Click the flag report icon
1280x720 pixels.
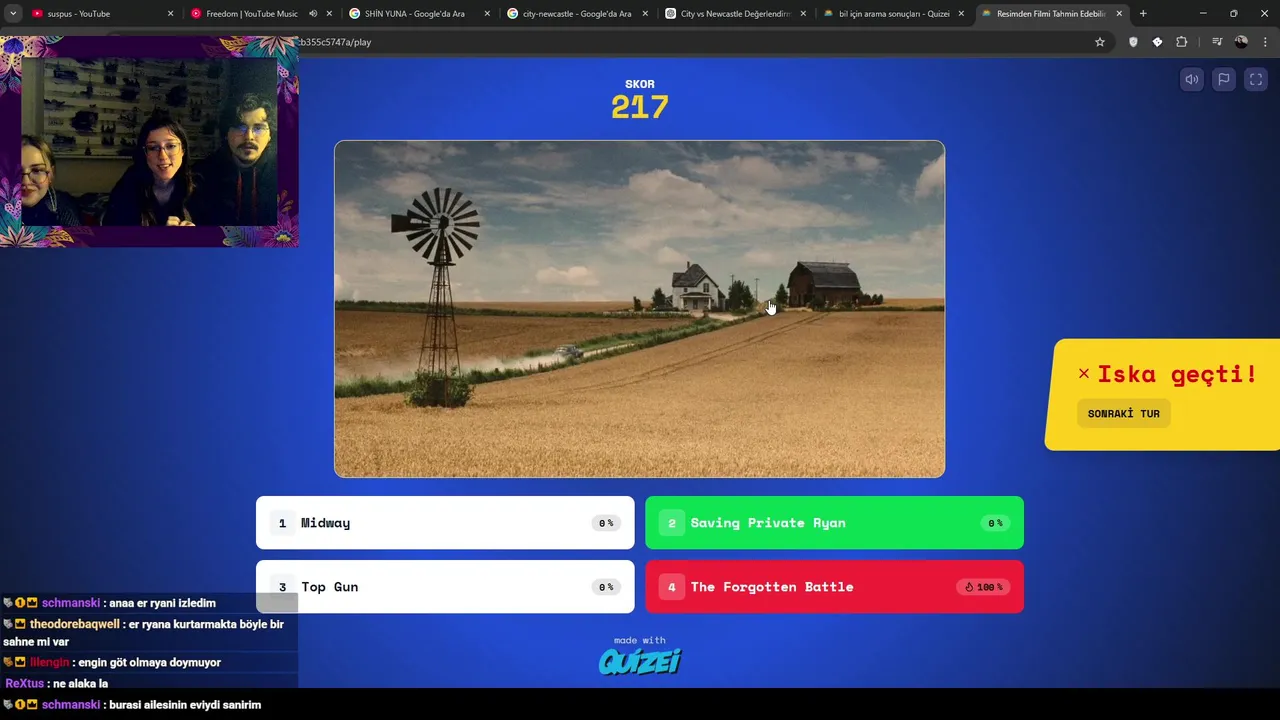pos(1224,80)
